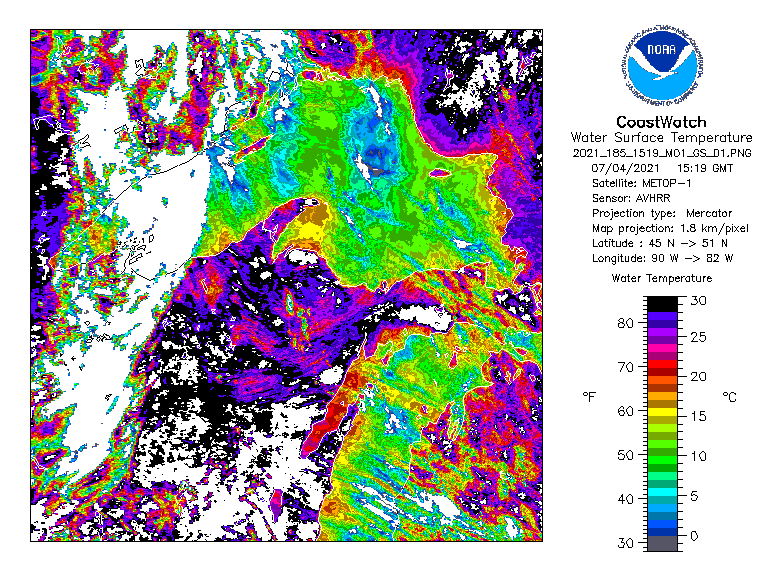Click the Projection type: Mercator line

click(x=662, y=213)
